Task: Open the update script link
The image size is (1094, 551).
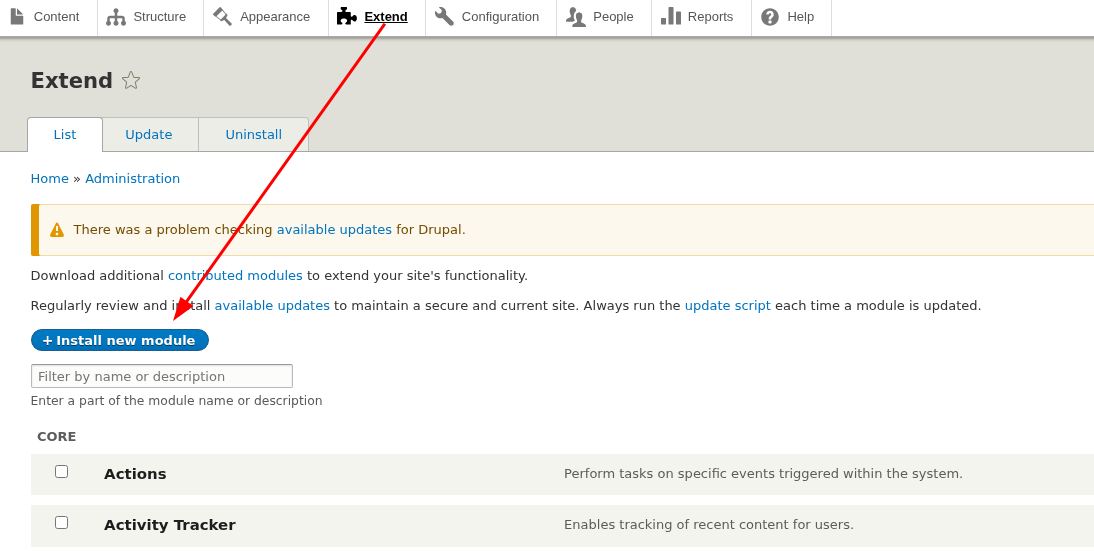Action: click(x=728, y=305)
